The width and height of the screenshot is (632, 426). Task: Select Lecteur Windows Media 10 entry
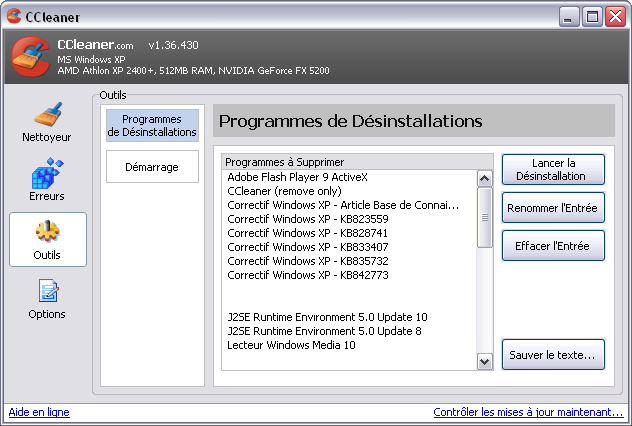click(291, 345)
